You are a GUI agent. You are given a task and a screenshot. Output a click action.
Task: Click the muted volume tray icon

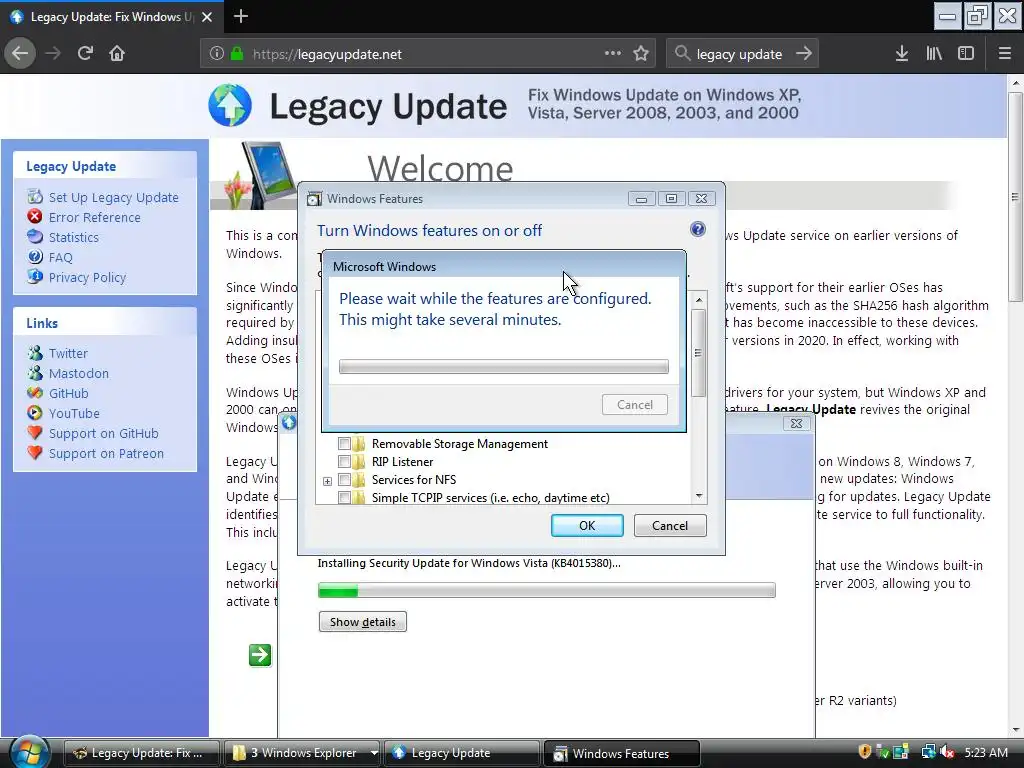(947, 752)
